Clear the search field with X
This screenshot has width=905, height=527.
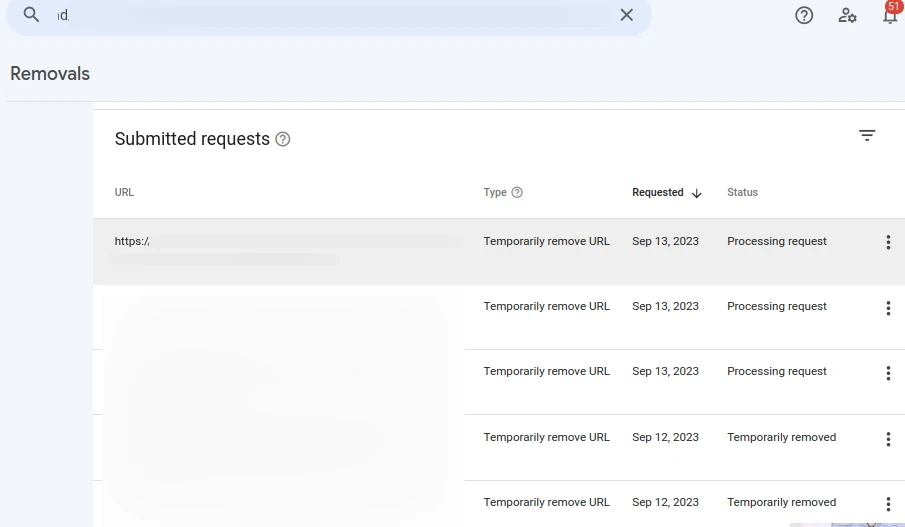pos(626,15)
